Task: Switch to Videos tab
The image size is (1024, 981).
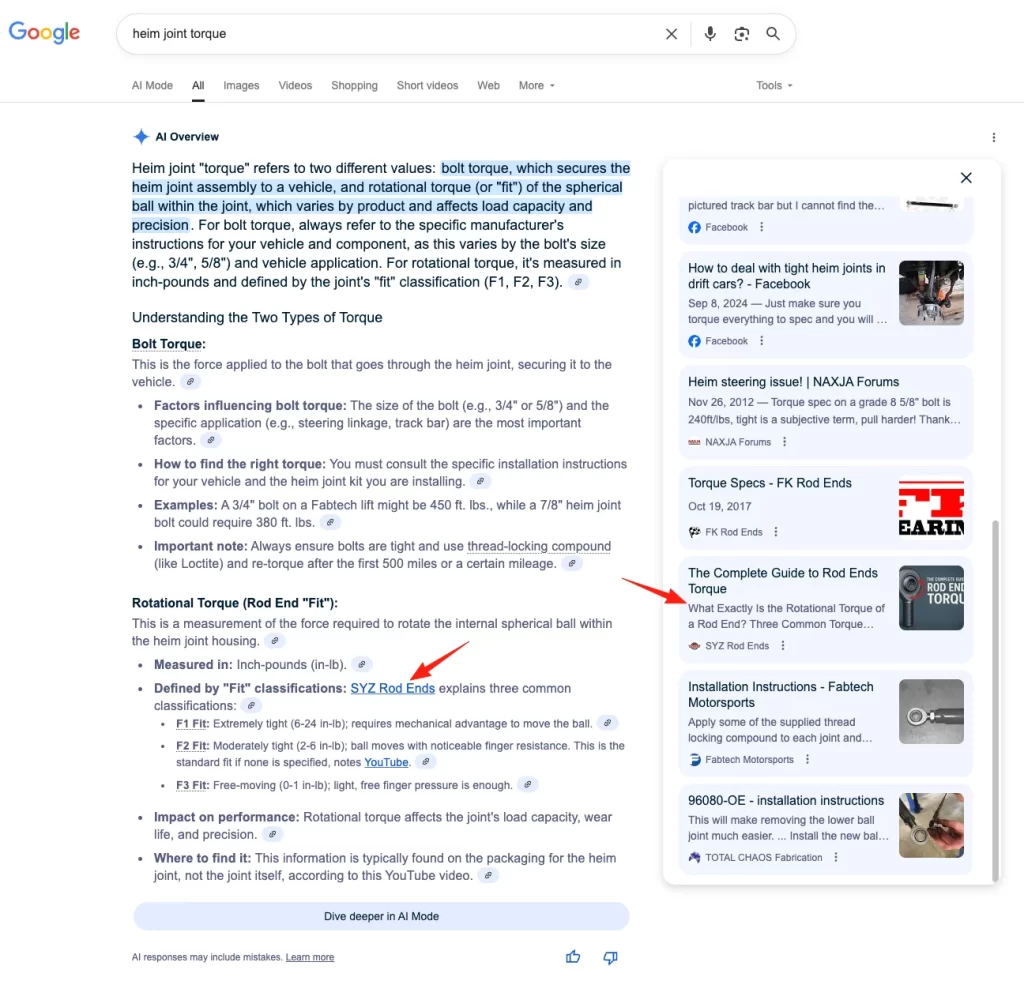Action: click(295, 86)
